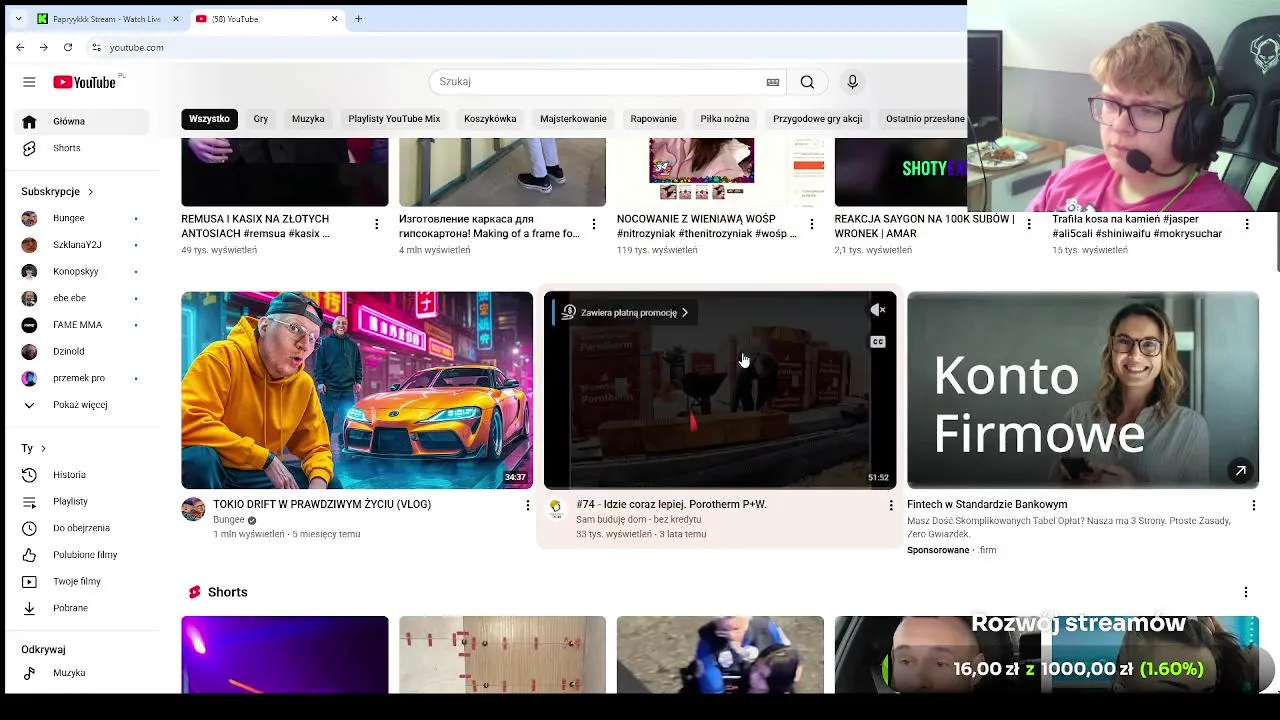Open options for REAKCJA SAYGON video
Viewport: 1280px width, 720px height.
click(x=1029, y=224)
